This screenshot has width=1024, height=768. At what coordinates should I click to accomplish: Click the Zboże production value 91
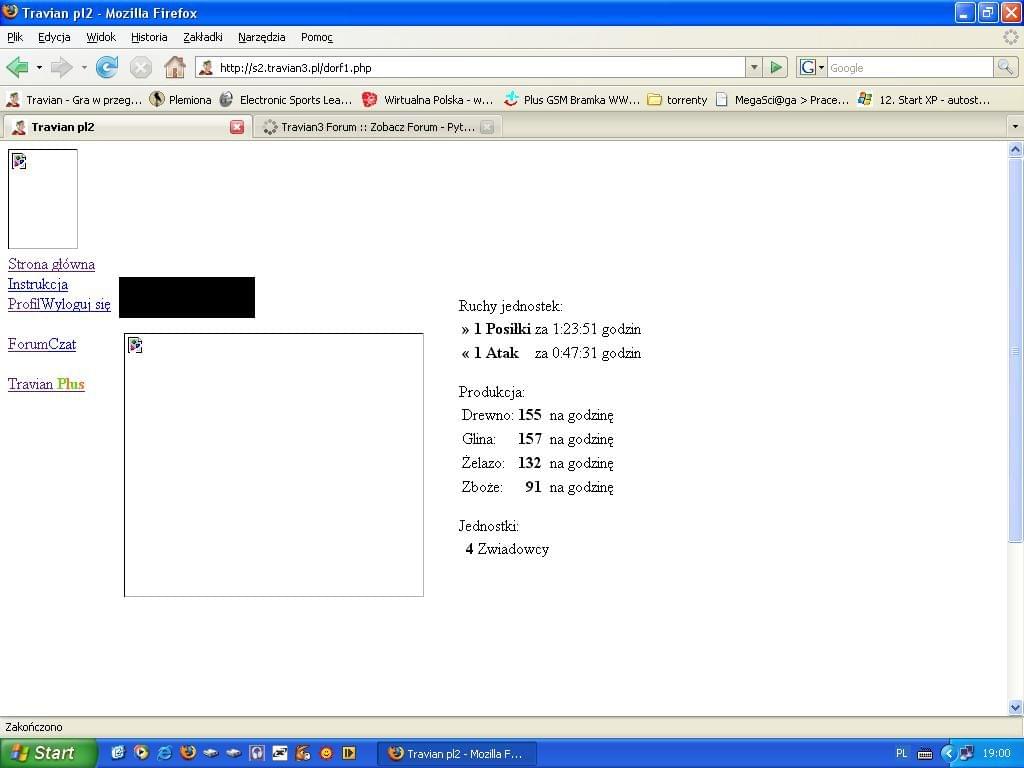[533, 487]
